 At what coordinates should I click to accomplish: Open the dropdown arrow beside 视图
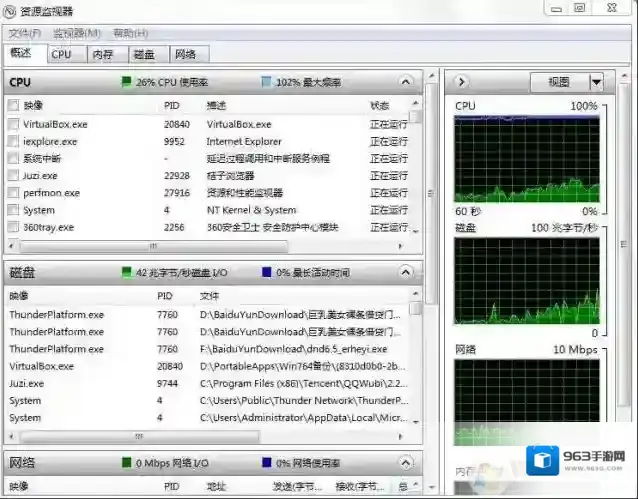(x=597, y=82)
